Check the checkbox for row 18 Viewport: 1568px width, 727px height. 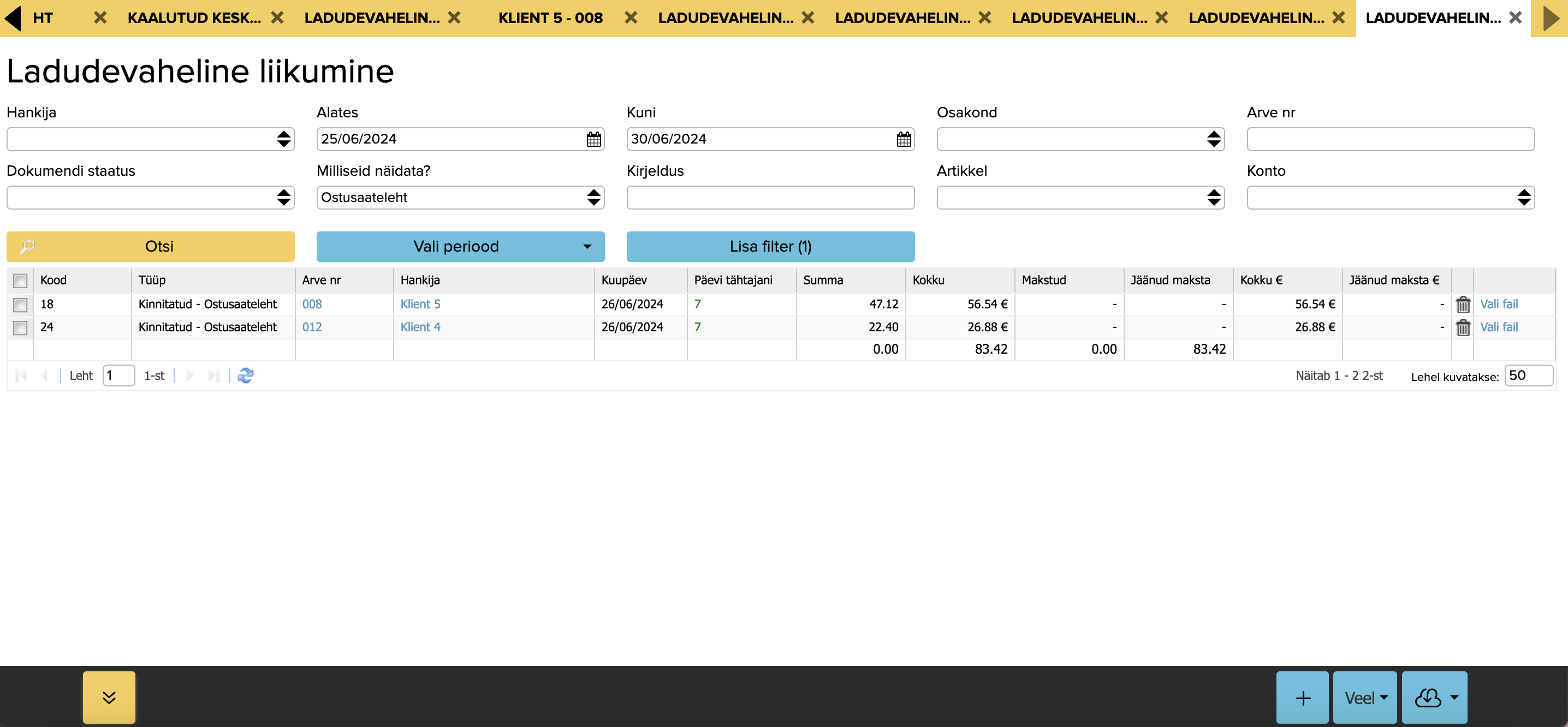[20, 304]
